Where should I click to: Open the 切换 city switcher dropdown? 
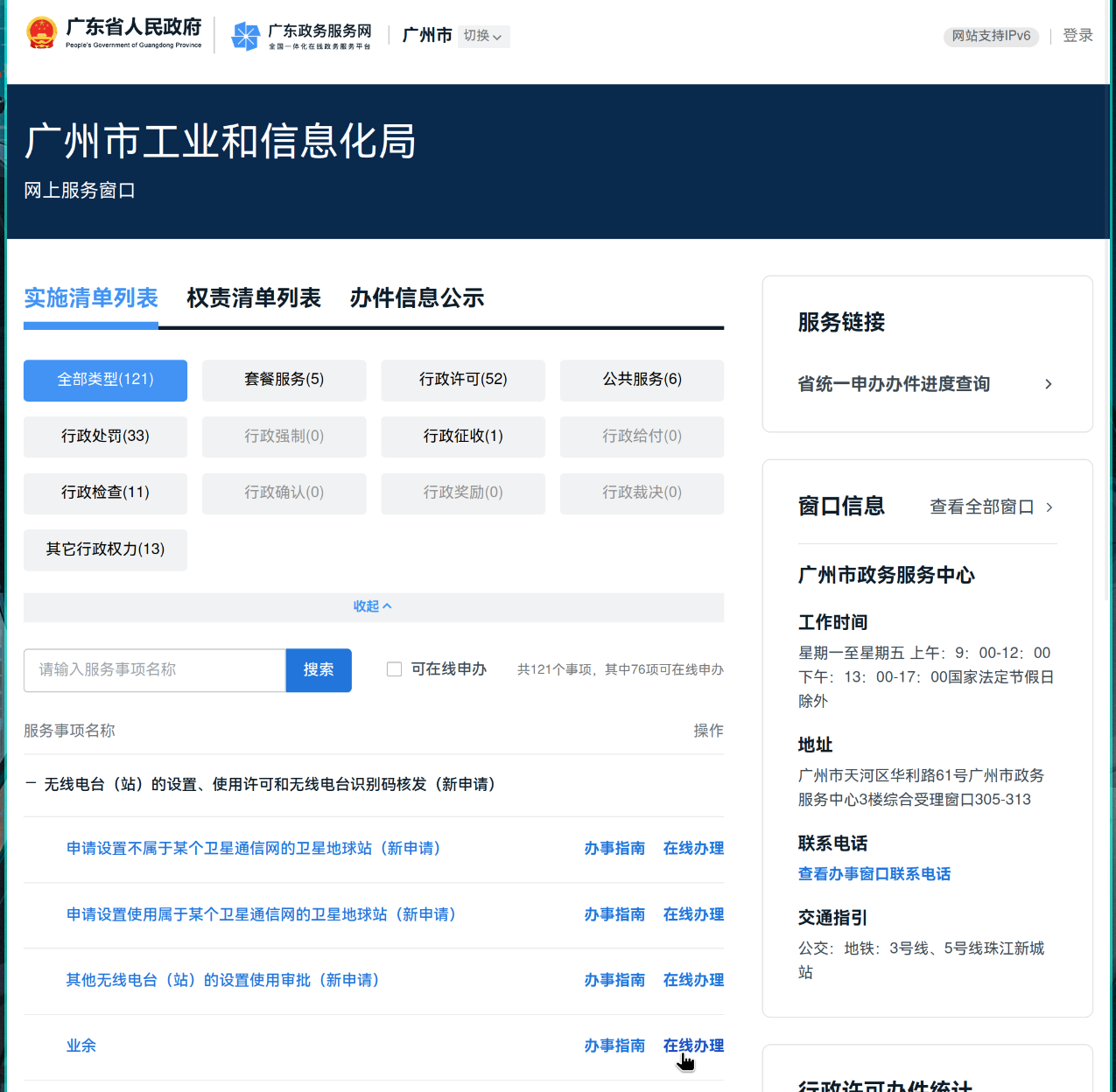[483, 37]
